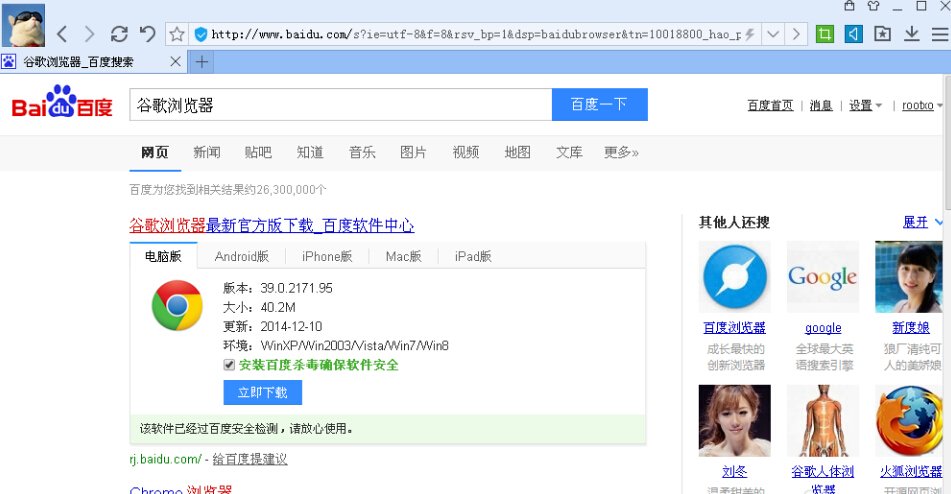Uncheck 安装百度杀毒确保软件安全 checkbox
The width and height of the screenshot is (951, 494).
[x=229, y=365]
